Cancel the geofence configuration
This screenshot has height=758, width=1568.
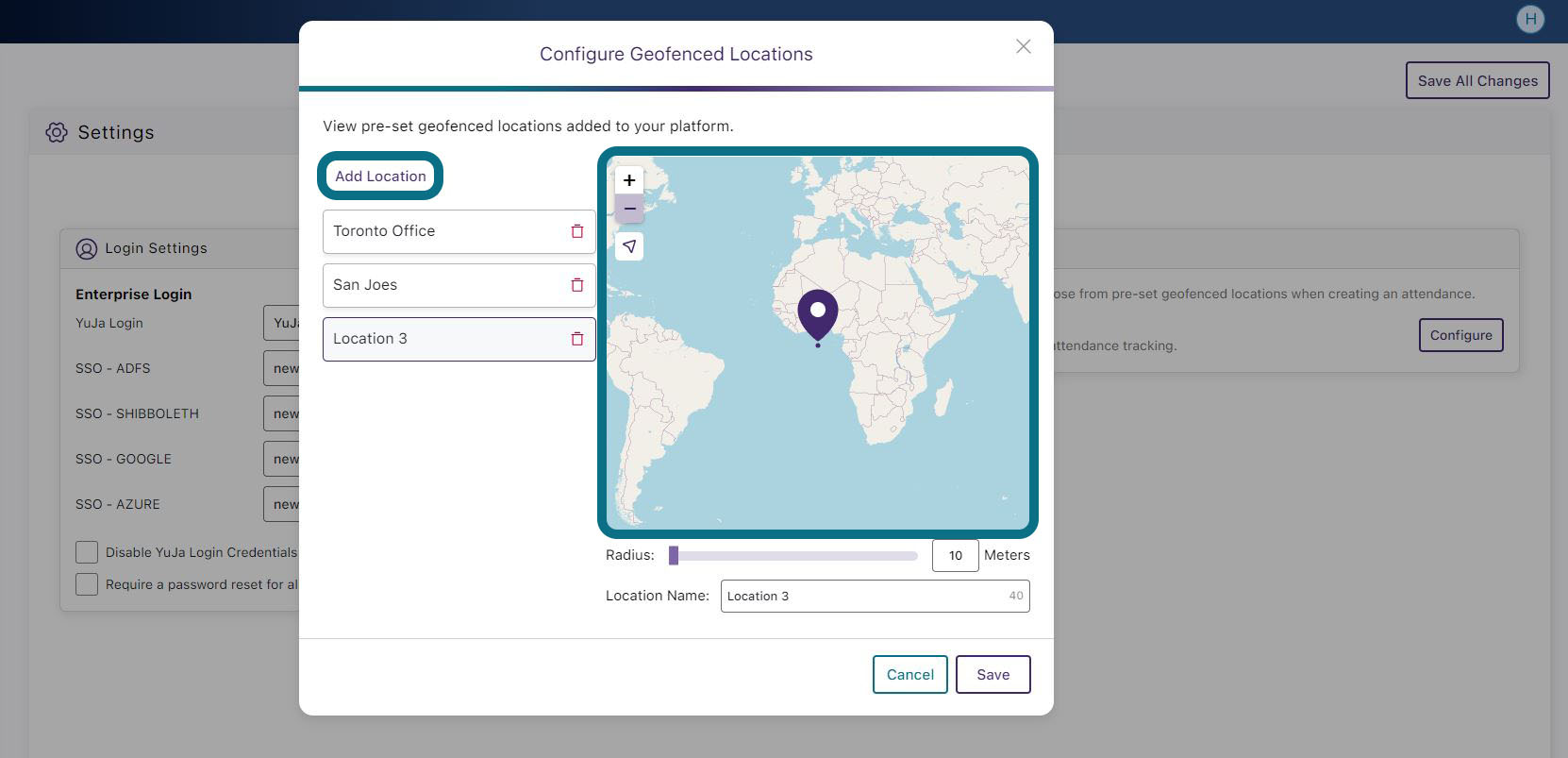[910, 674]
